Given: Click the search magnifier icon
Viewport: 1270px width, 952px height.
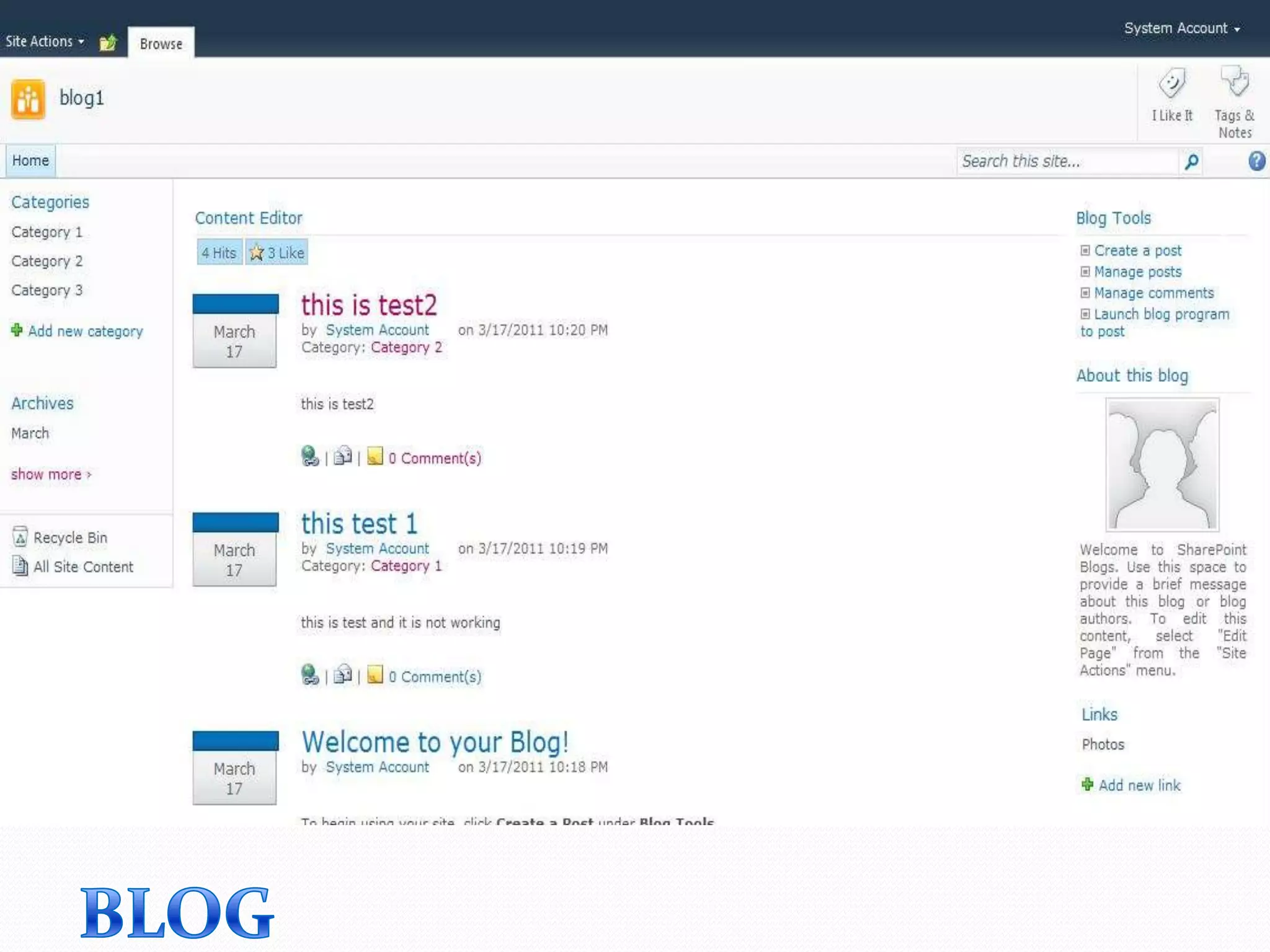Looking at the screenshot, I should pyautogui.click(x=1191, y=162).
